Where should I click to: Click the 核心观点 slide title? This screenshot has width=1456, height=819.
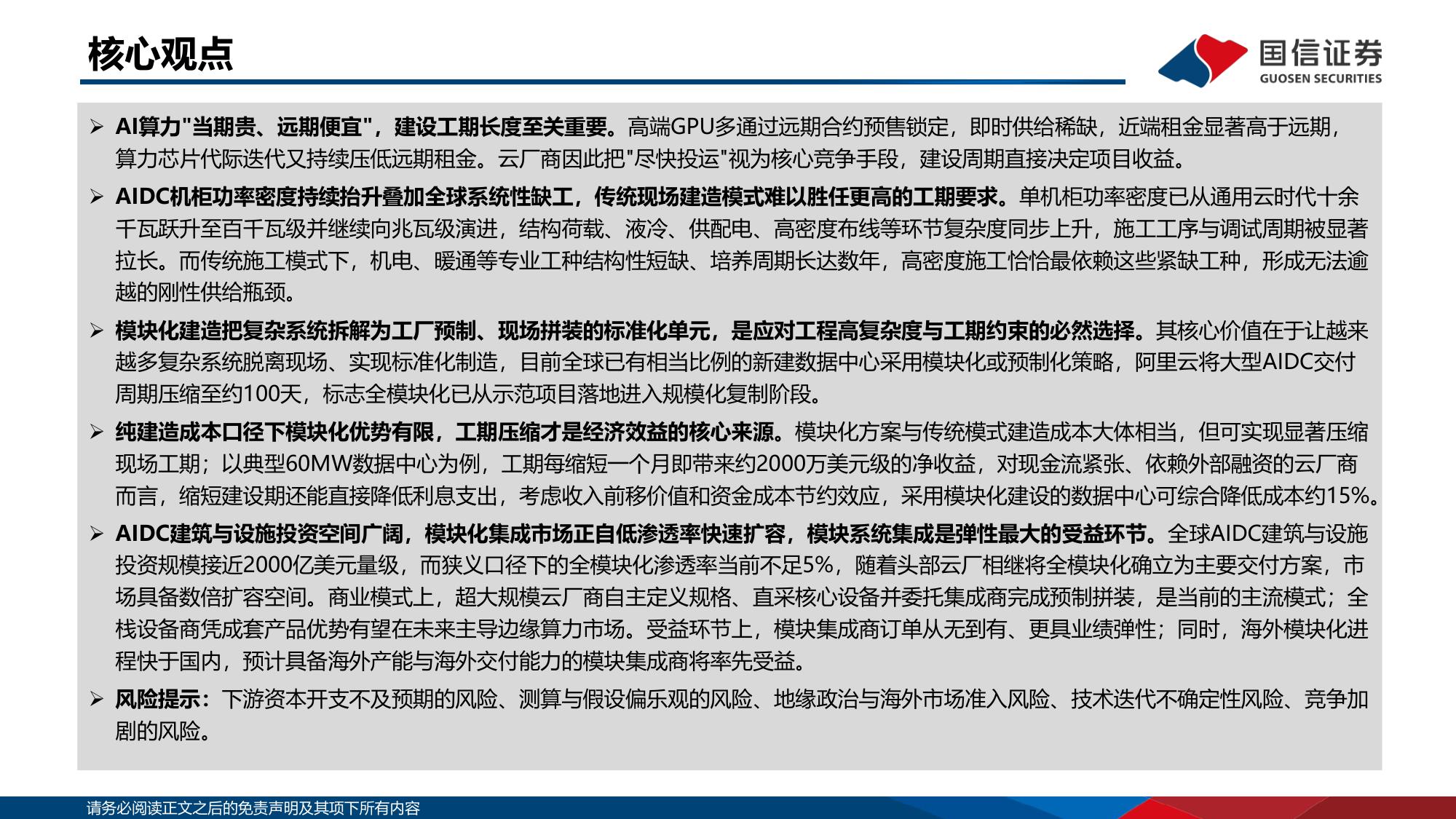pos(160,54)
